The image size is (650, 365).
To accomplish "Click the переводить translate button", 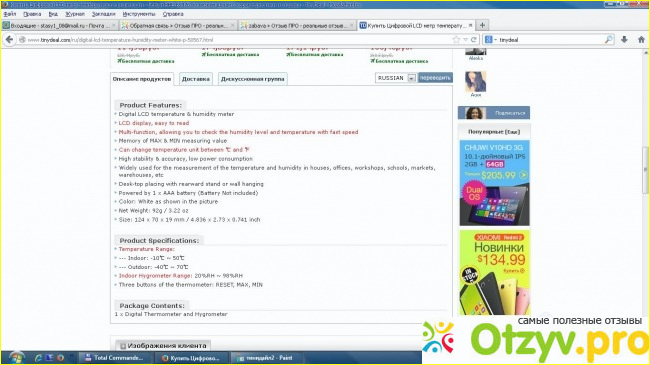I will [435, 78].
